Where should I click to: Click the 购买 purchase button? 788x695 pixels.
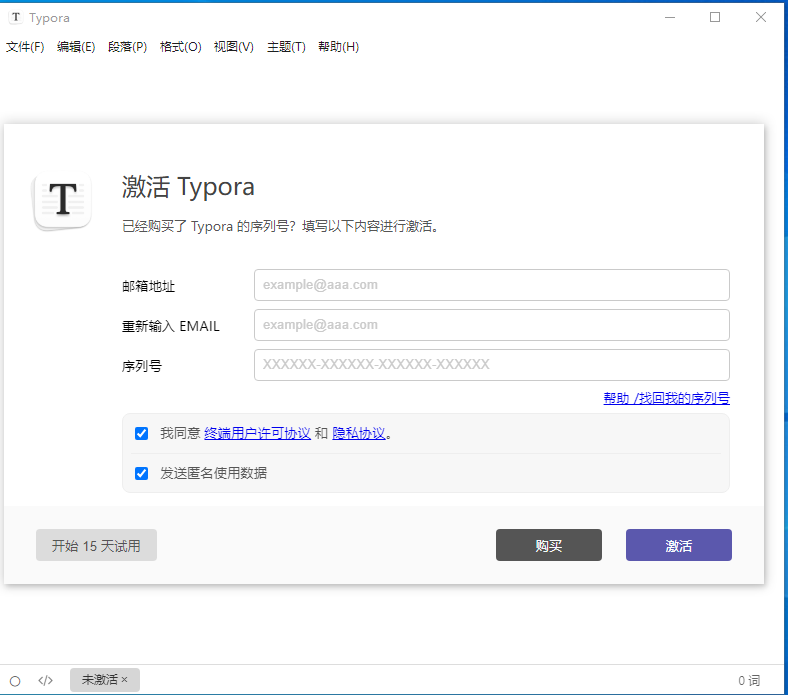[549, 545]
